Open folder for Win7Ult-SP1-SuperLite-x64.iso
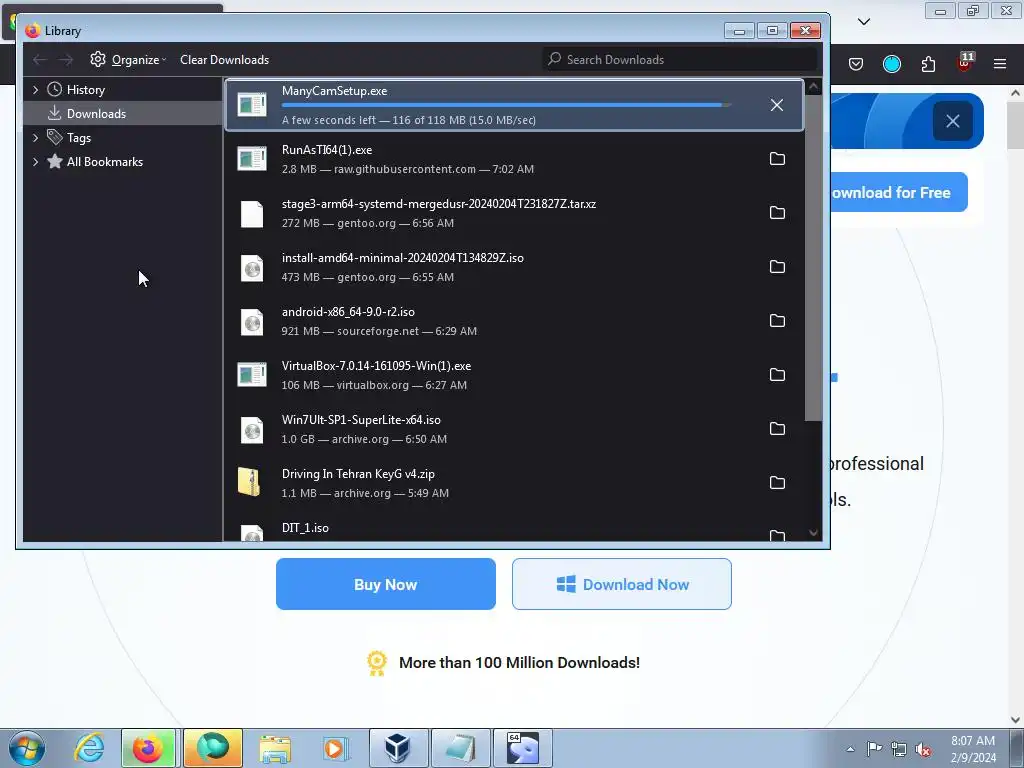 pyautogui.click(x=777, y=428)
